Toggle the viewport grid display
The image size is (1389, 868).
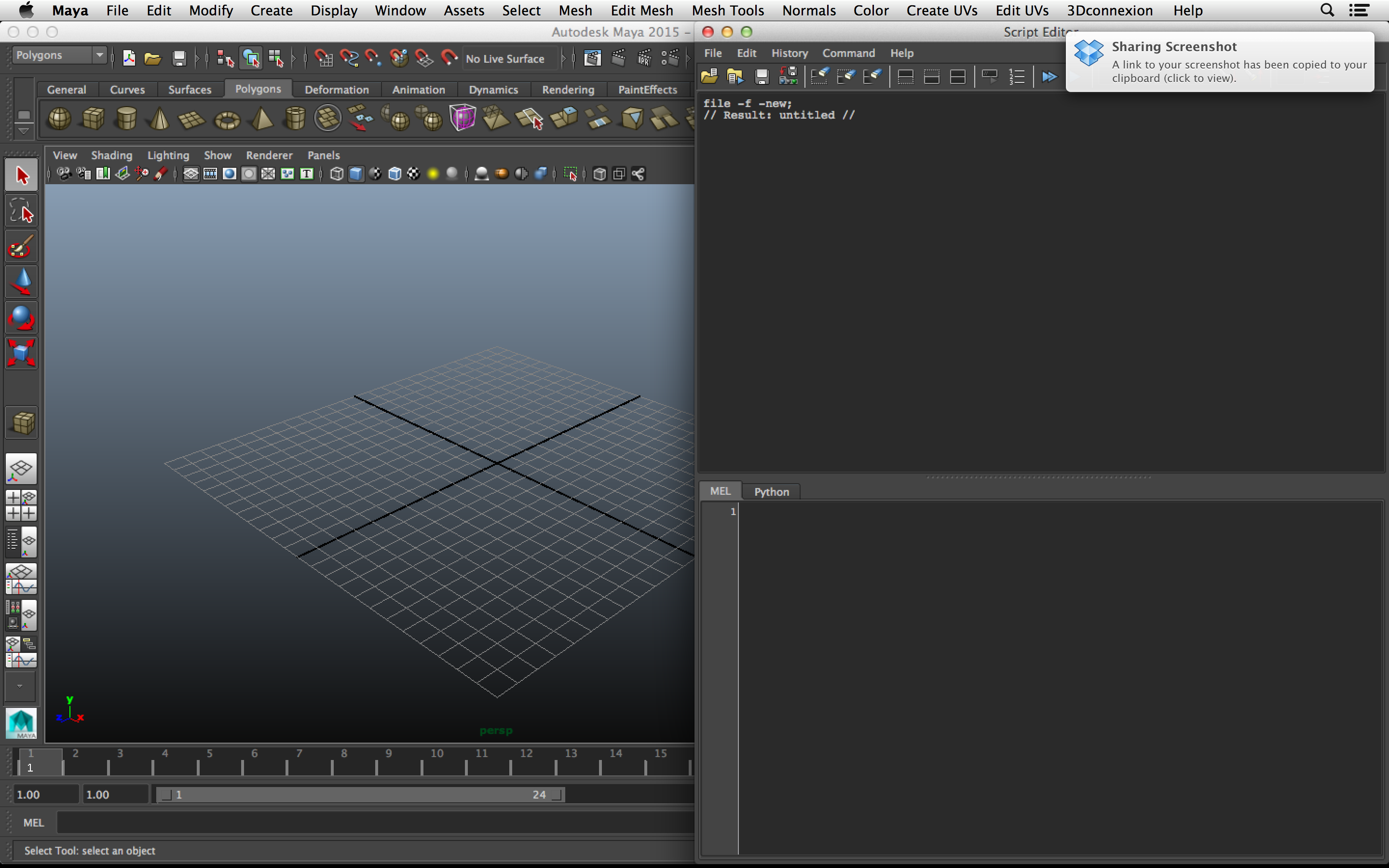click(x=191, y=174)
